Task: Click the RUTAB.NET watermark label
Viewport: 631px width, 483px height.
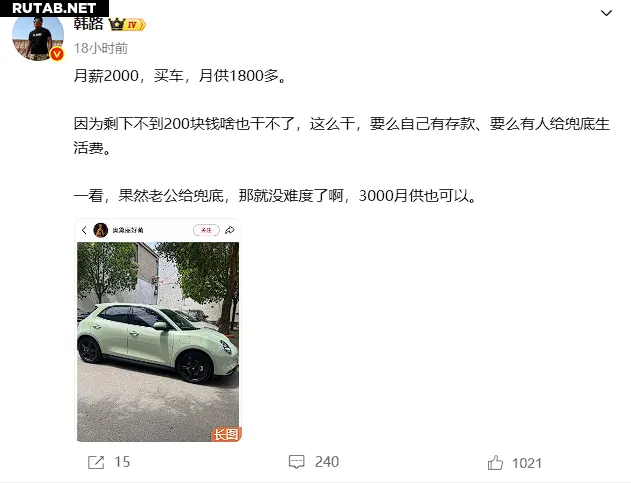Action: click(x=54, y=8)
